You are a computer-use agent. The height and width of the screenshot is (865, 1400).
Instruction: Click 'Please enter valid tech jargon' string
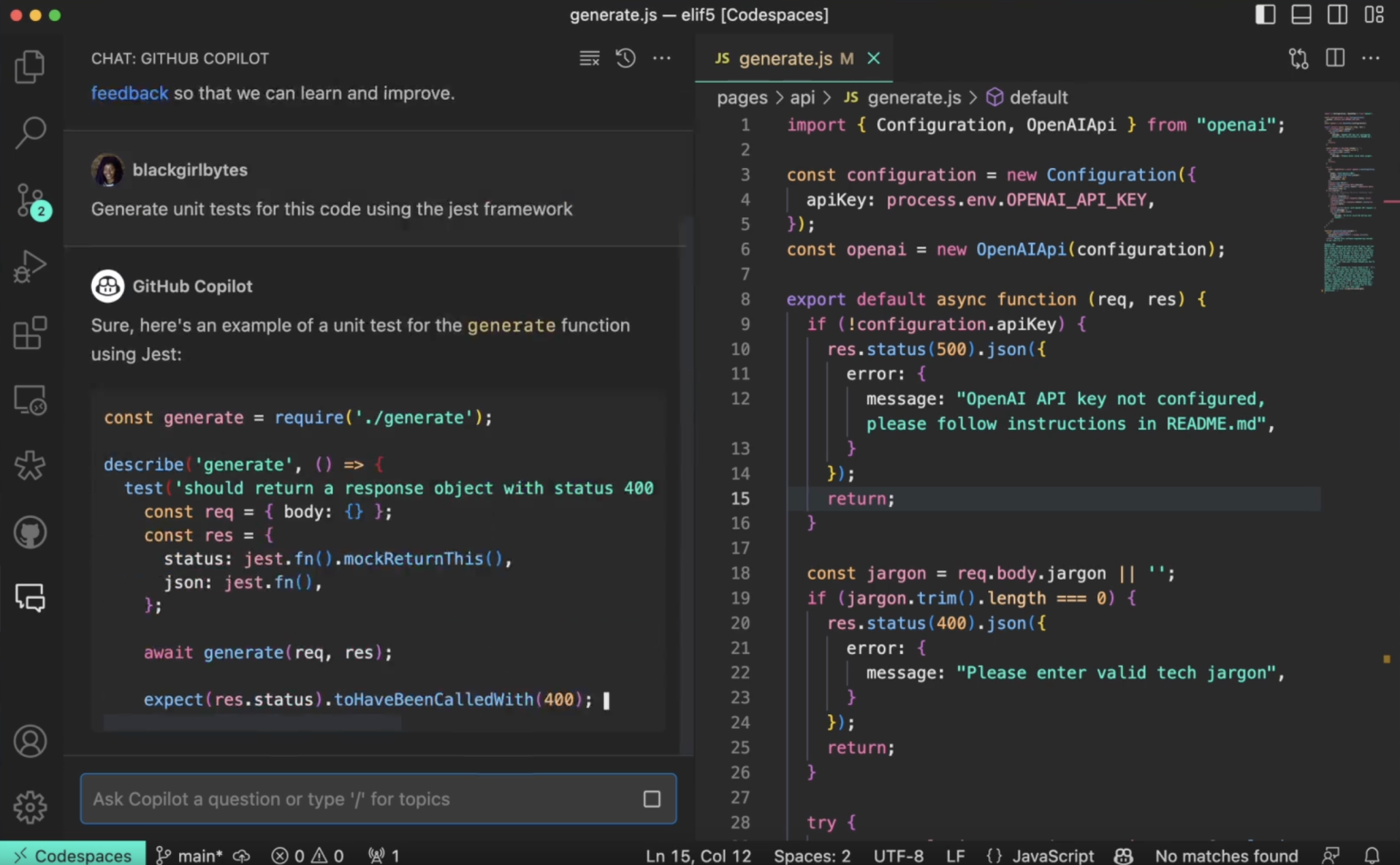[1115, 672]
